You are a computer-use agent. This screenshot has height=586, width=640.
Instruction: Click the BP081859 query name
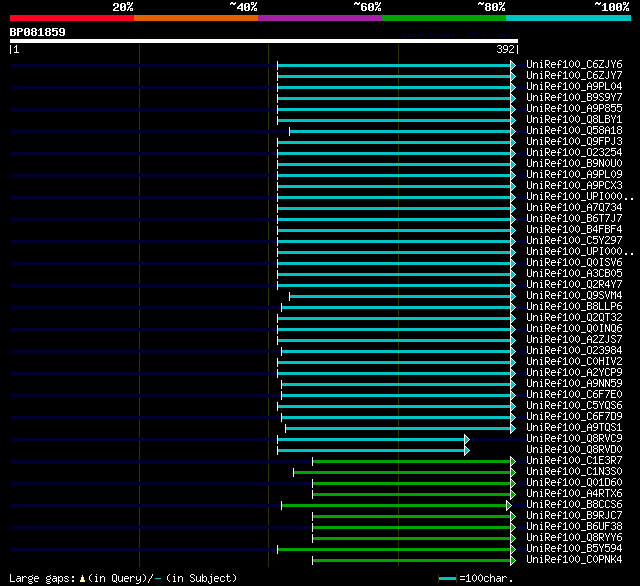coord(38,32)
